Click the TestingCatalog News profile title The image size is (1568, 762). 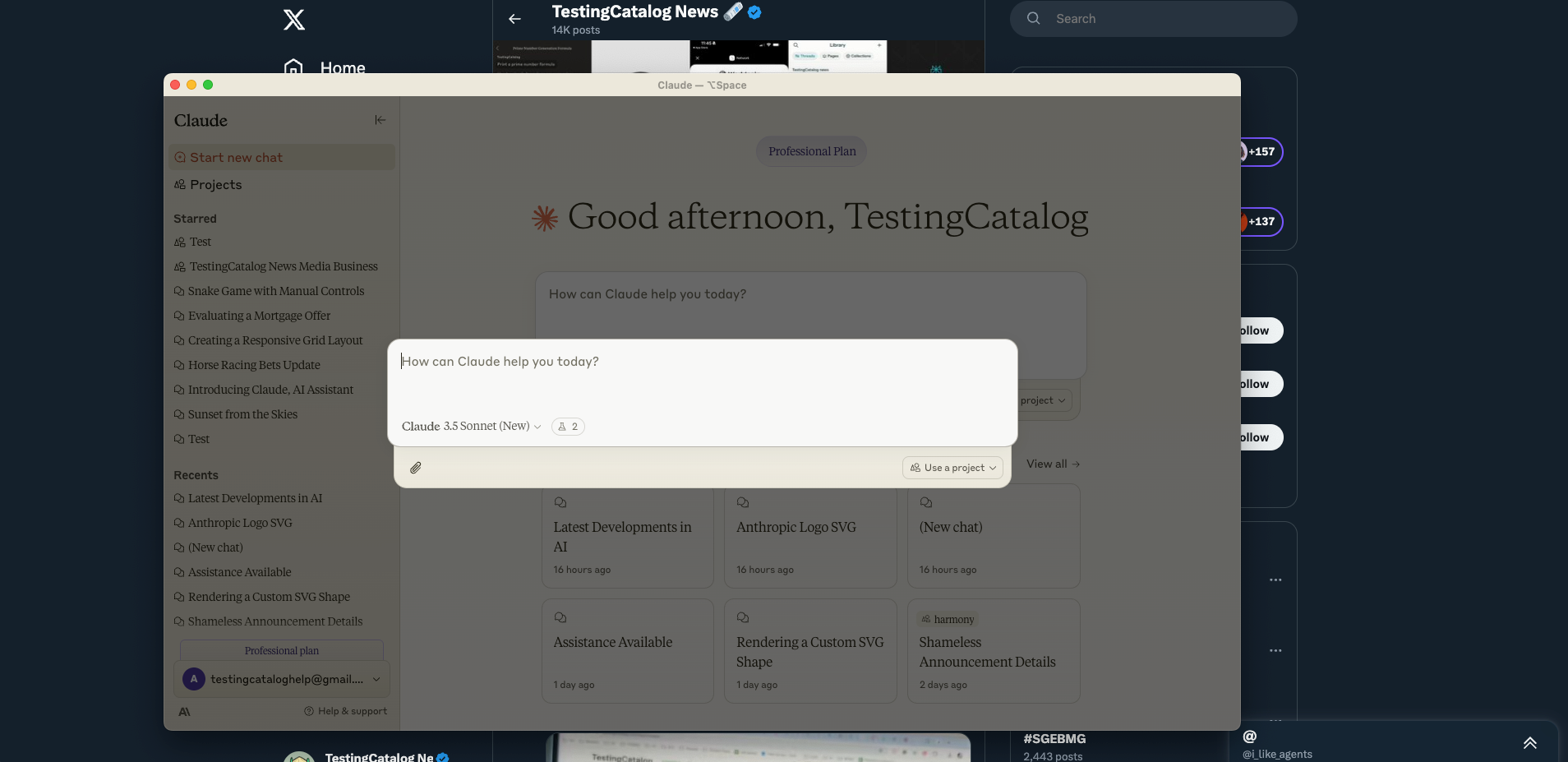[x=634, y=12]
